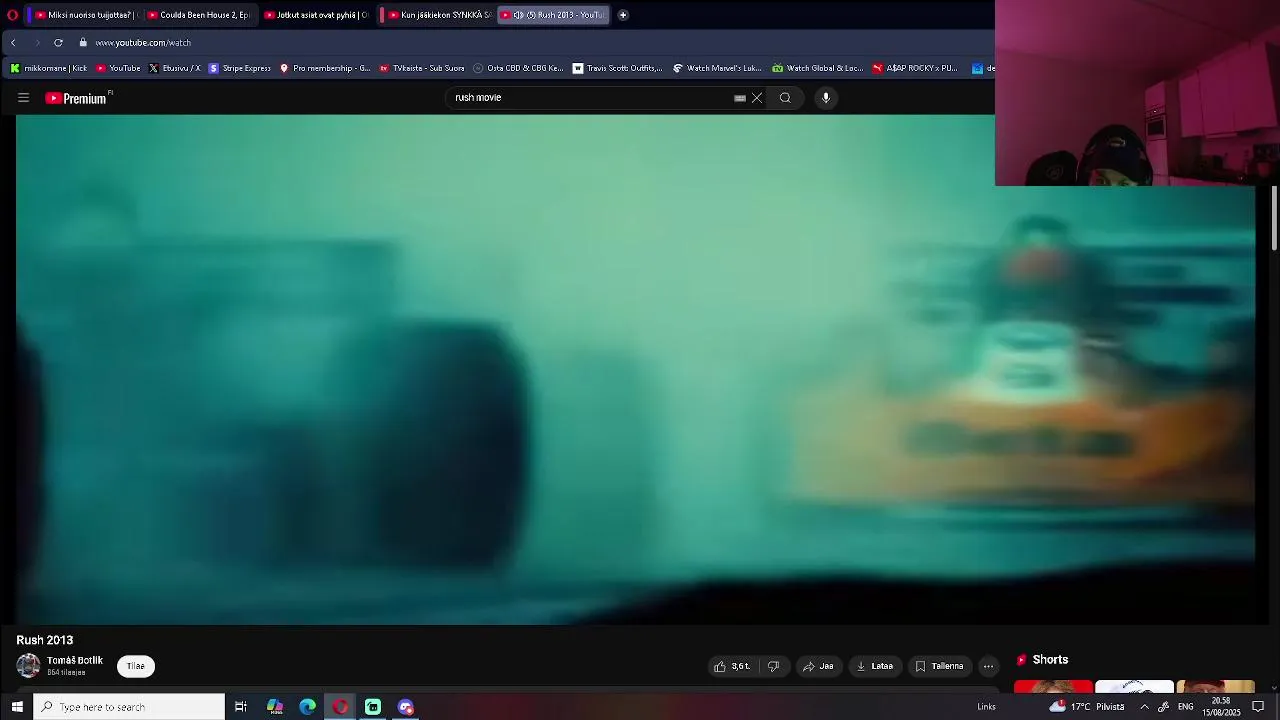This screenshot has width=1280, height=720.
Task: Open the 'Watch Marvel's Luk...' bookmark
Action: coord(717,68)
